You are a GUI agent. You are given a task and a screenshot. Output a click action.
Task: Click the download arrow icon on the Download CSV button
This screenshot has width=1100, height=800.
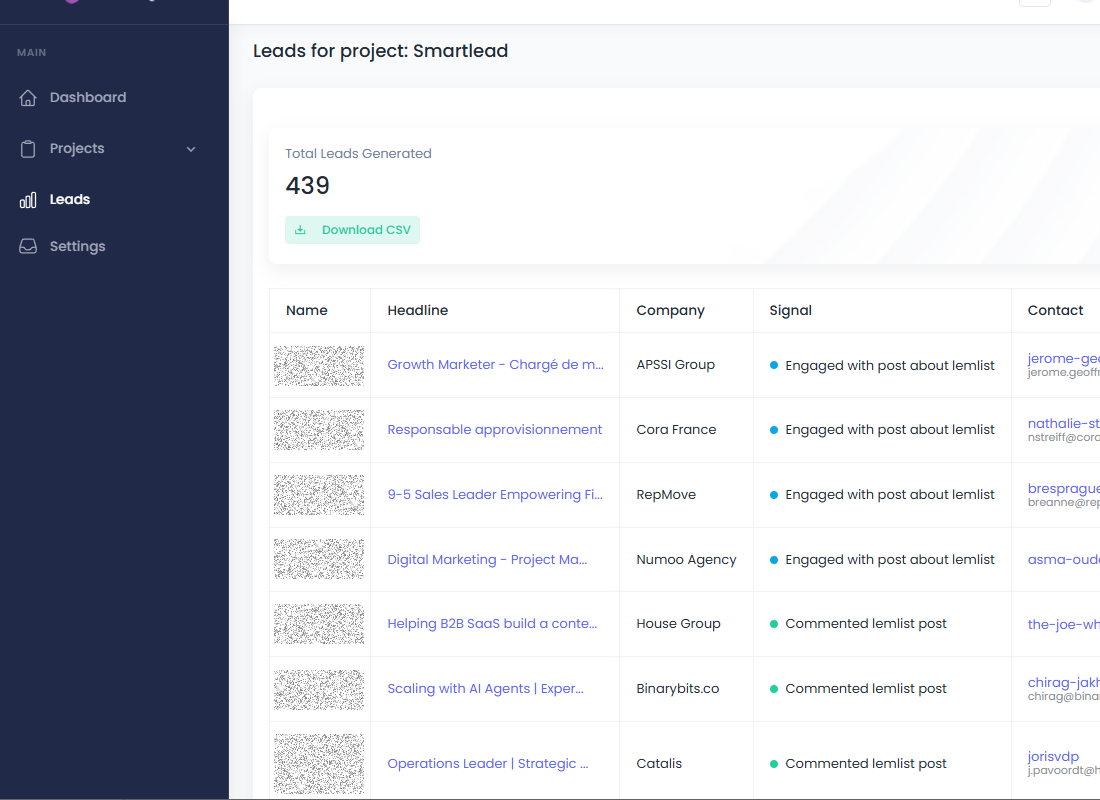[x=300, y=230]
